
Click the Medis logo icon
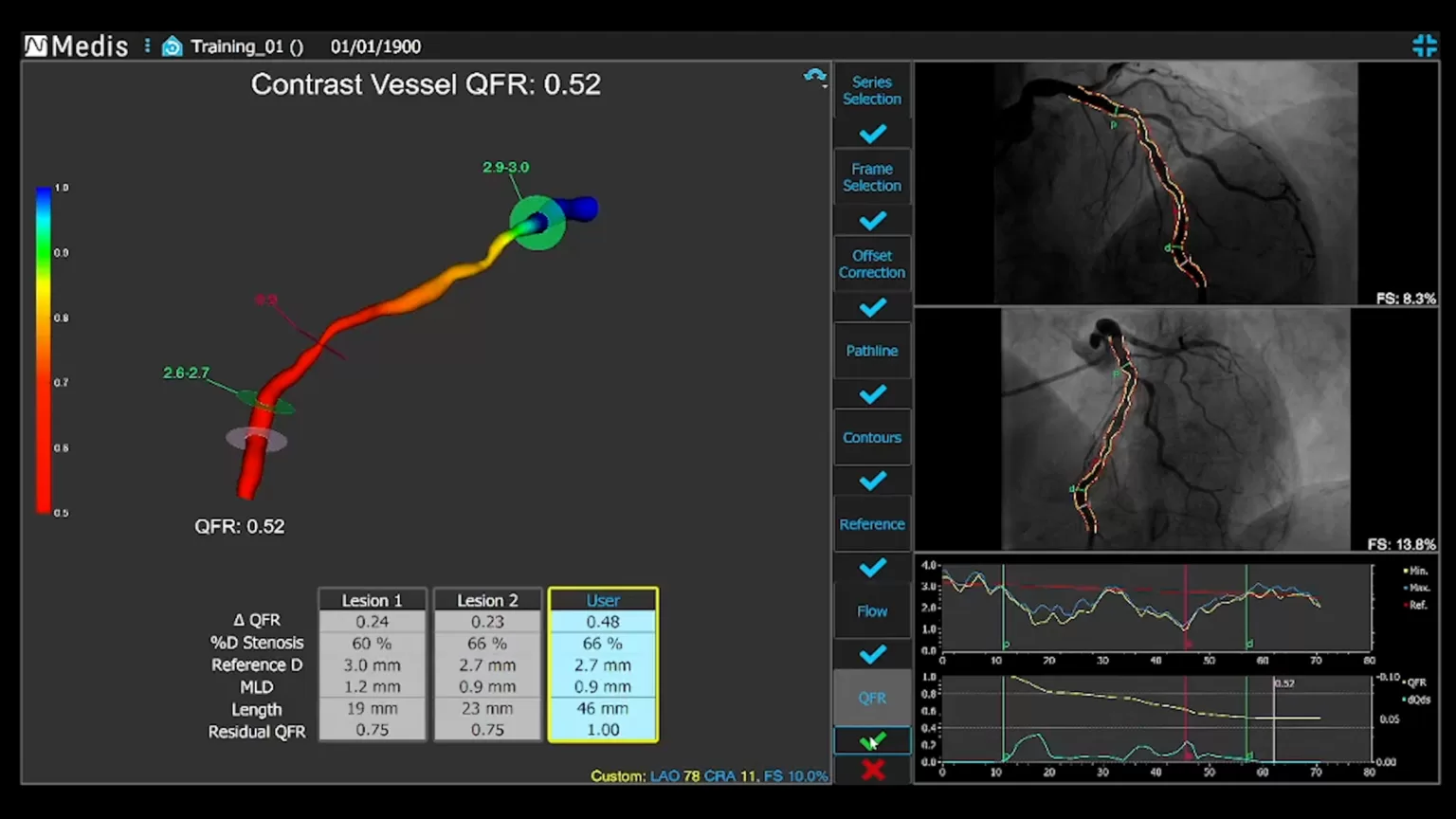36,45
